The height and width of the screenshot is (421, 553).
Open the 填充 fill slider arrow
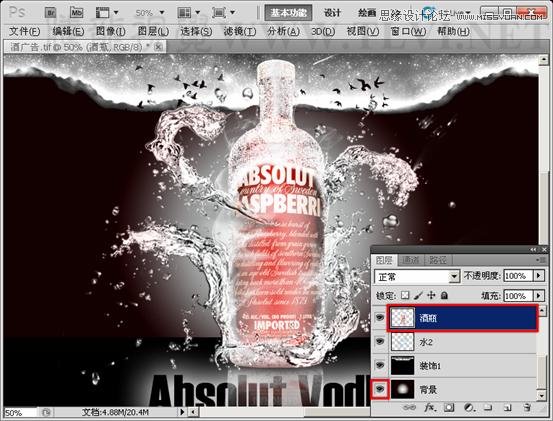coord(539,295)
